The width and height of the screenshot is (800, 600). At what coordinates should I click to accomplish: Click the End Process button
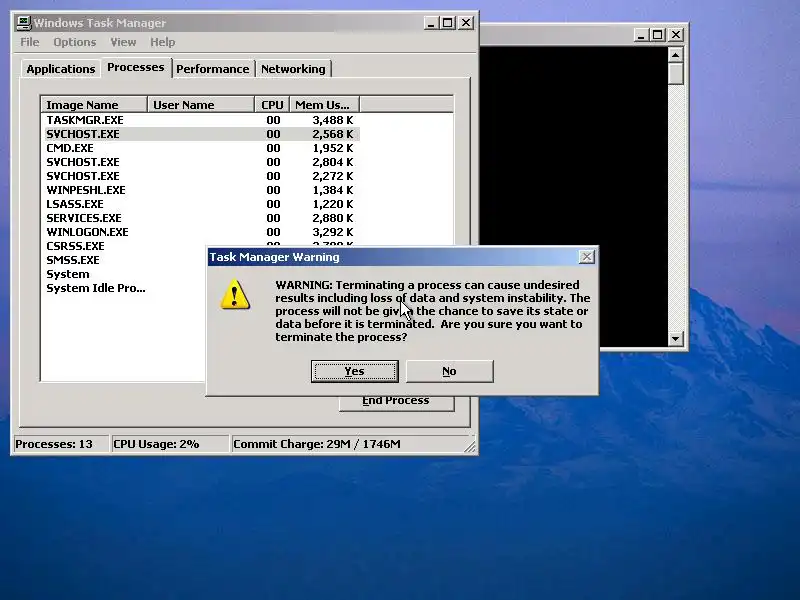click(396, 403)
